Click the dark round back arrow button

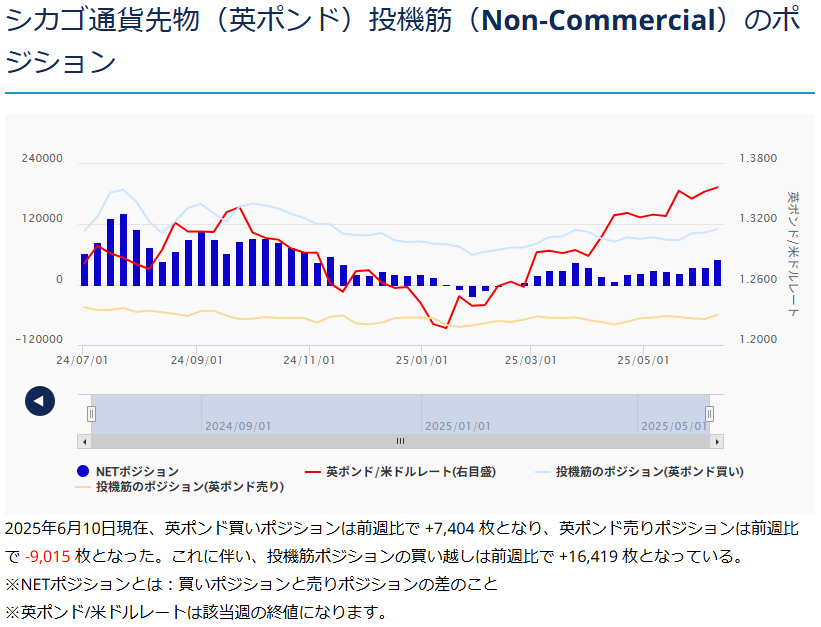coord(40,401)
